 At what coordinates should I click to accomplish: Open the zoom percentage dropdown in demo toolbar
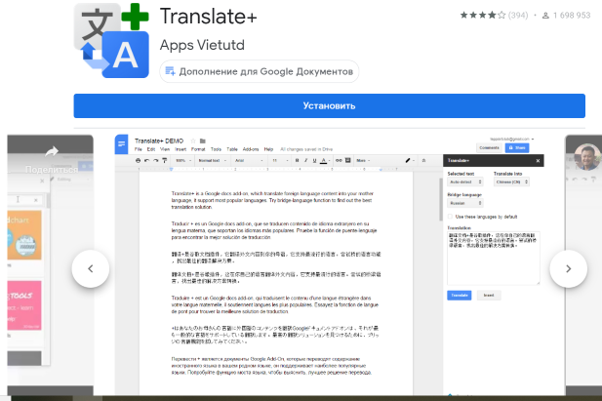click(184, 161)
